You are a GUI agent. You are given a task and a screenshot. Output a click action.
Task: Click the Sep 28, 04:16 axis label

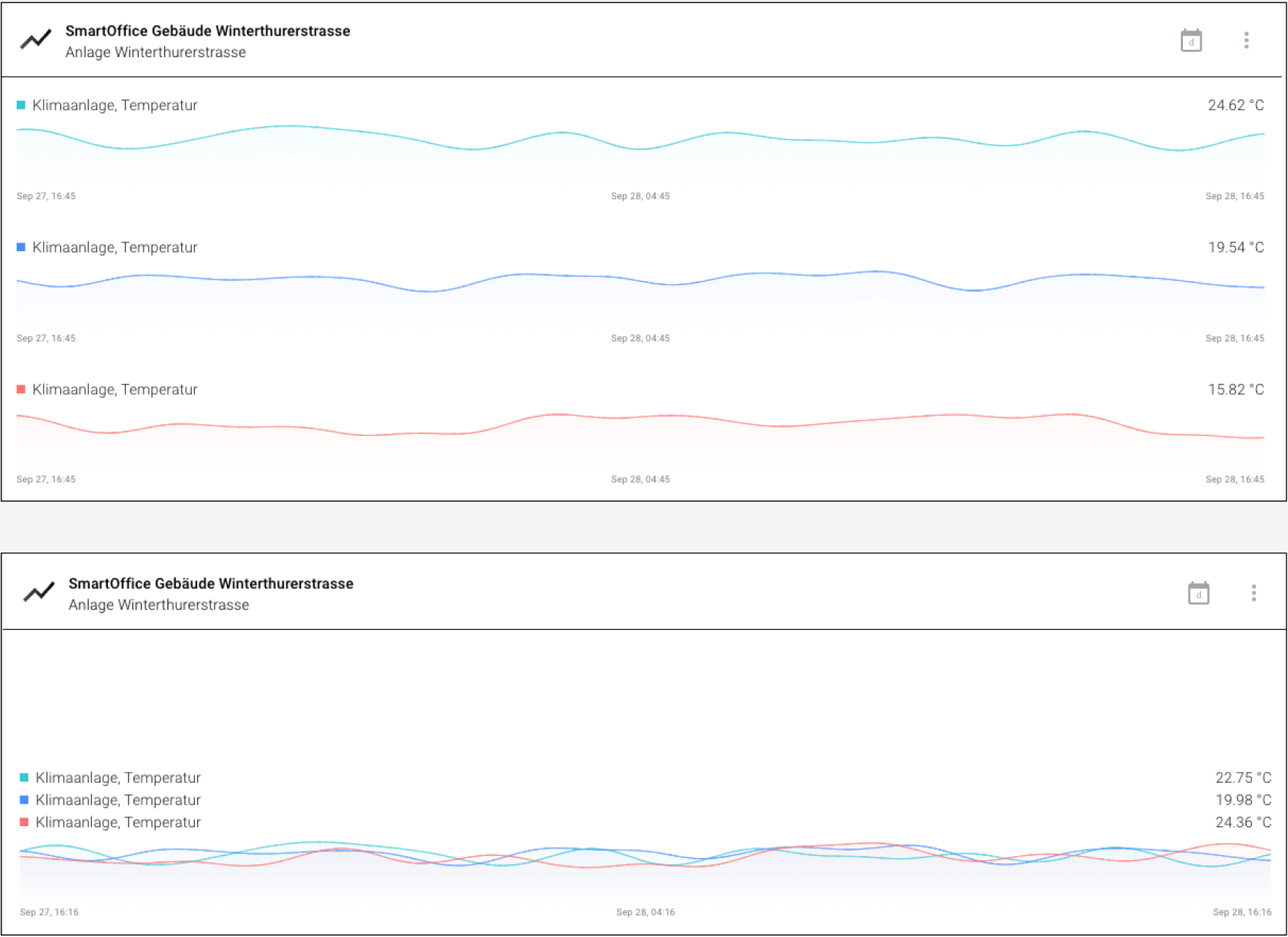pyautogui.click(x=645, y=912)
